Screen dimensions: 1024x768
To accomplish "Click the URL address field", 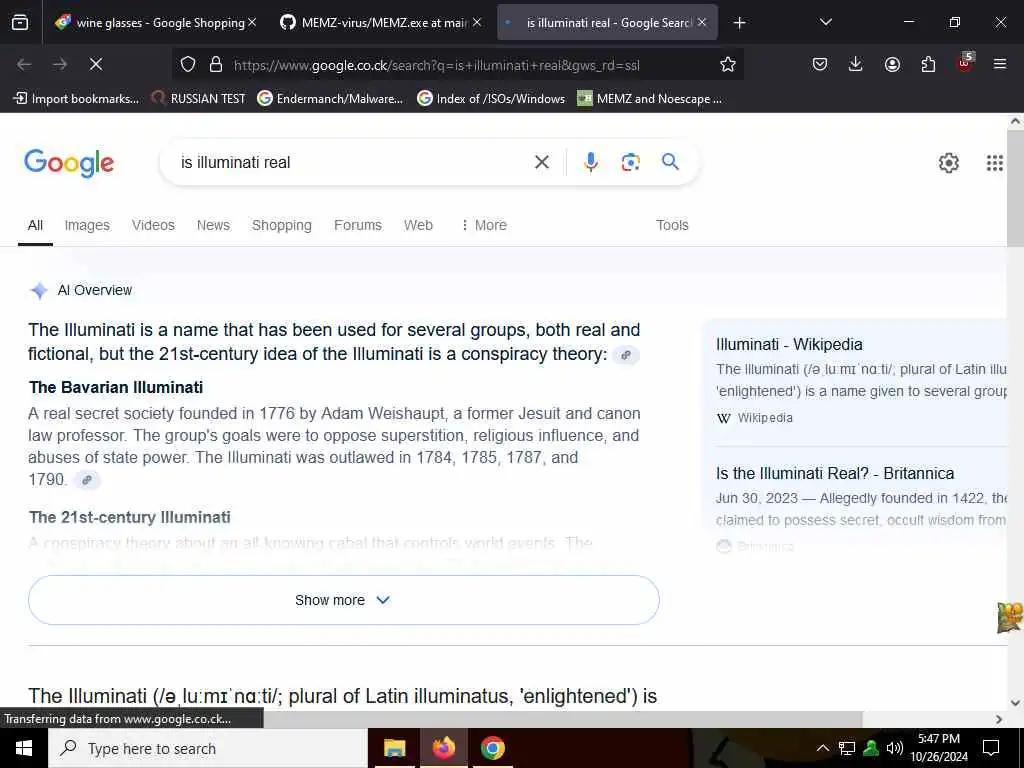I will (x=457, y=65).
